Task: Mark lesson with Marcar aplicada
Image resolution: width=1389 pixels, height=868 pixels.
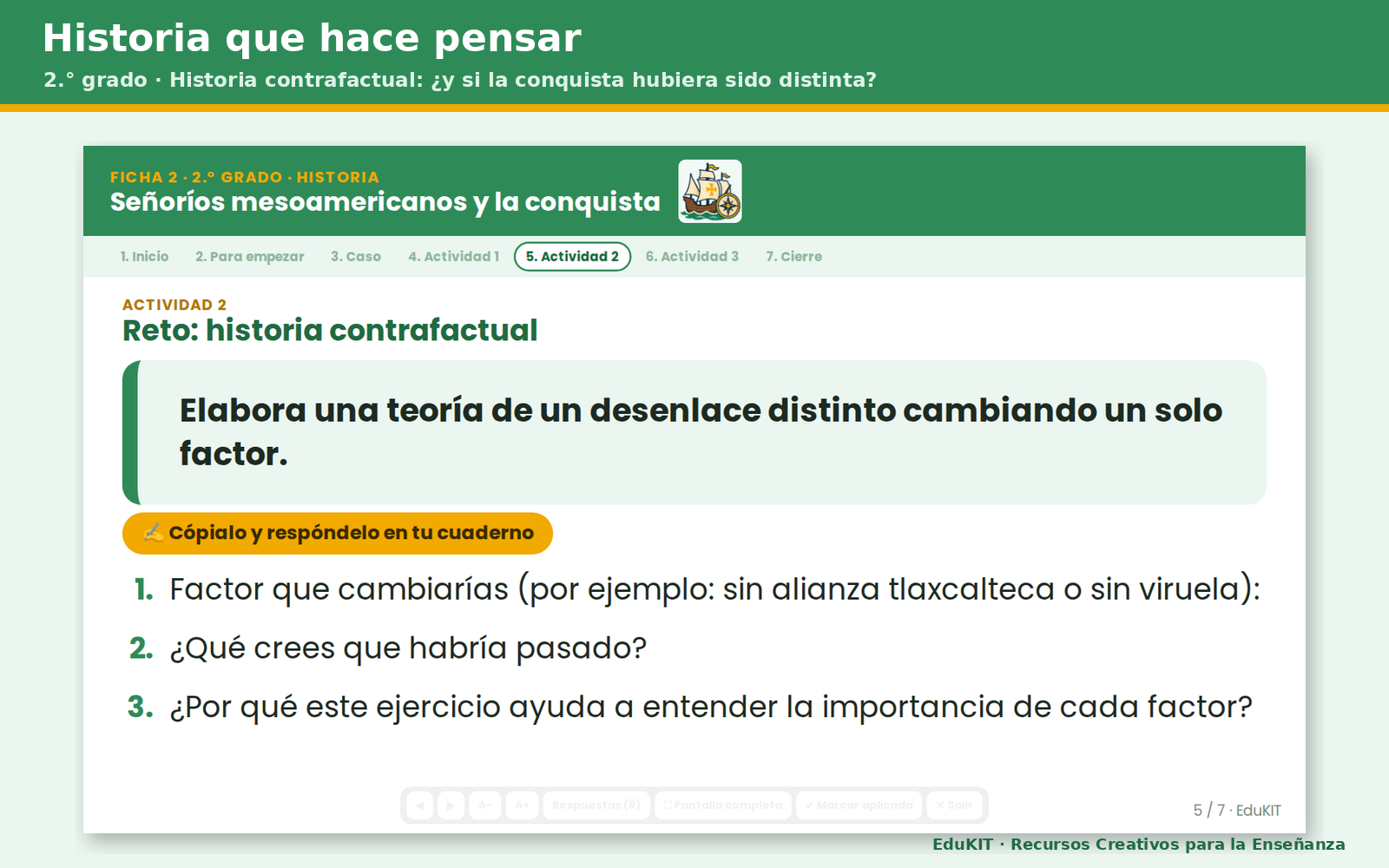Action: click(x=859, y=806)
